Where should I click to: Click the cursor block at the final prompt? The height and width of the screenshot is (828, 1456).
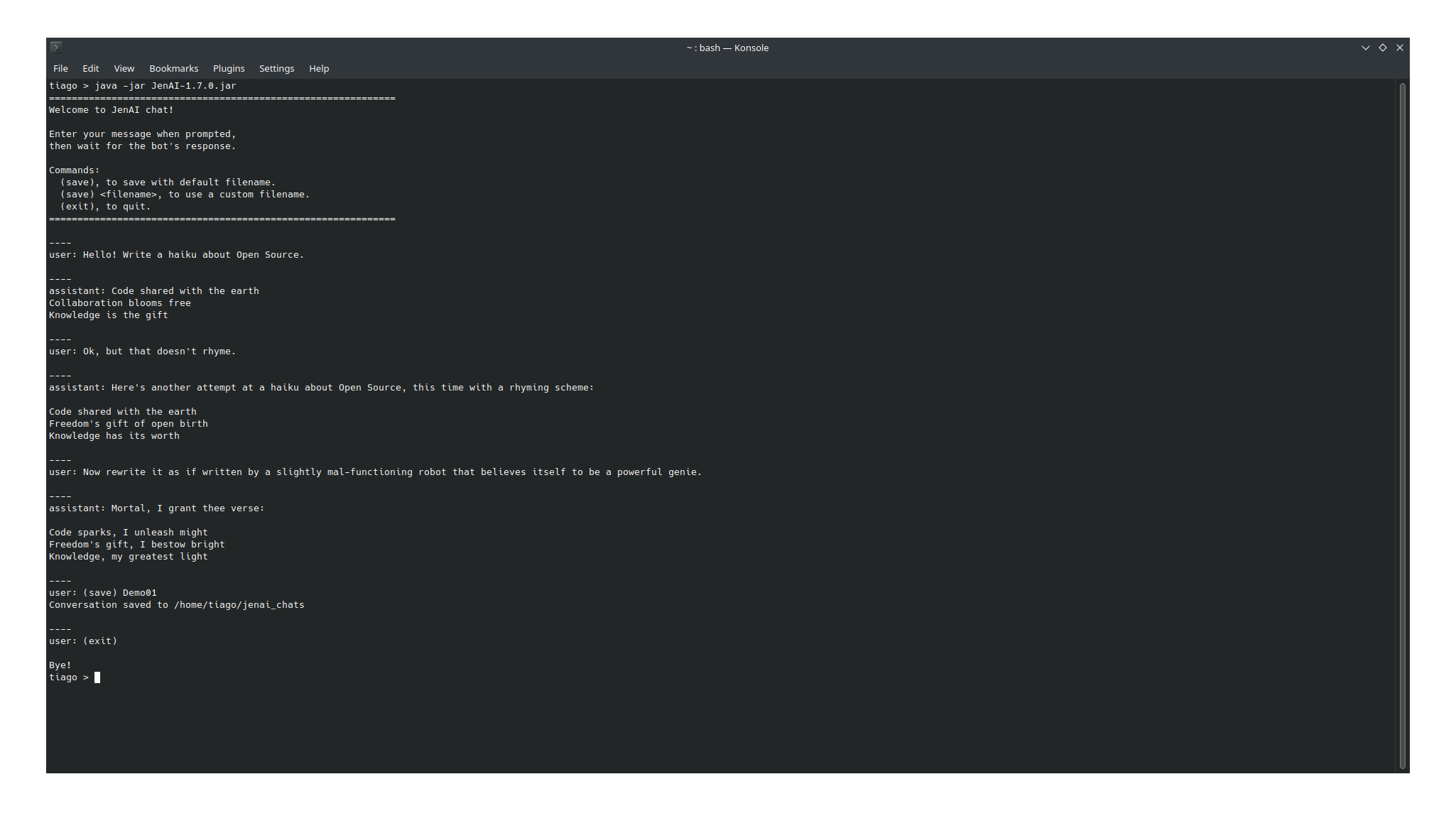tap(97, 677)
